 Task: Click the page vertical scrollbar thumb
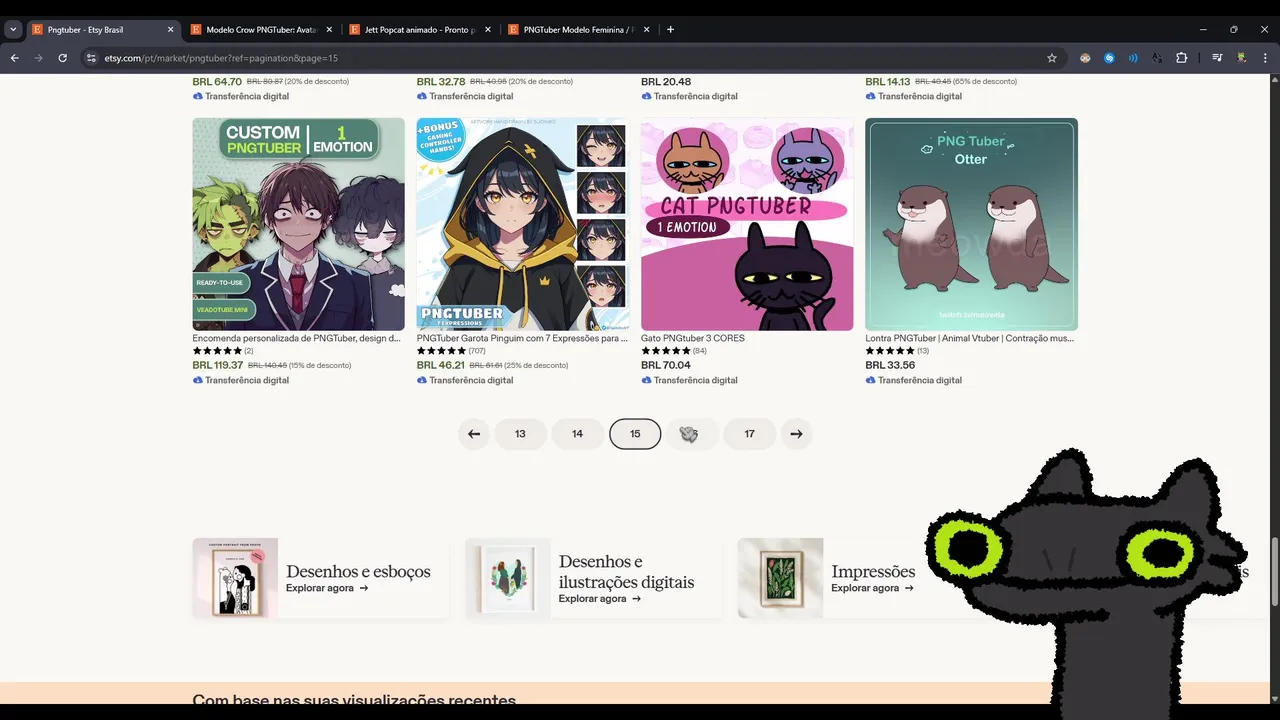pos(1274,571)
